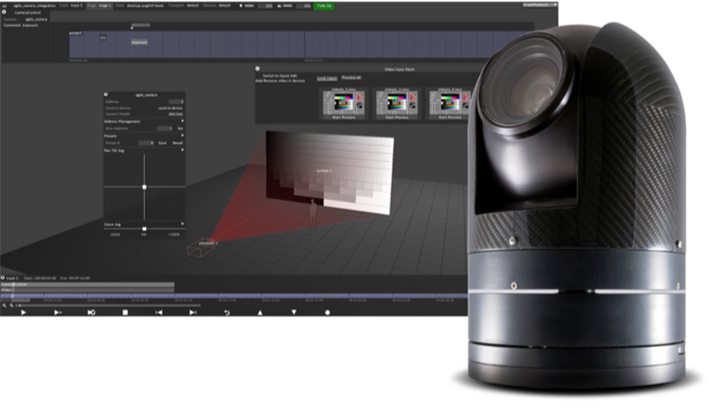Click the record circle icon
This screenshot has width=725, height=417.
tap(327, 313)
